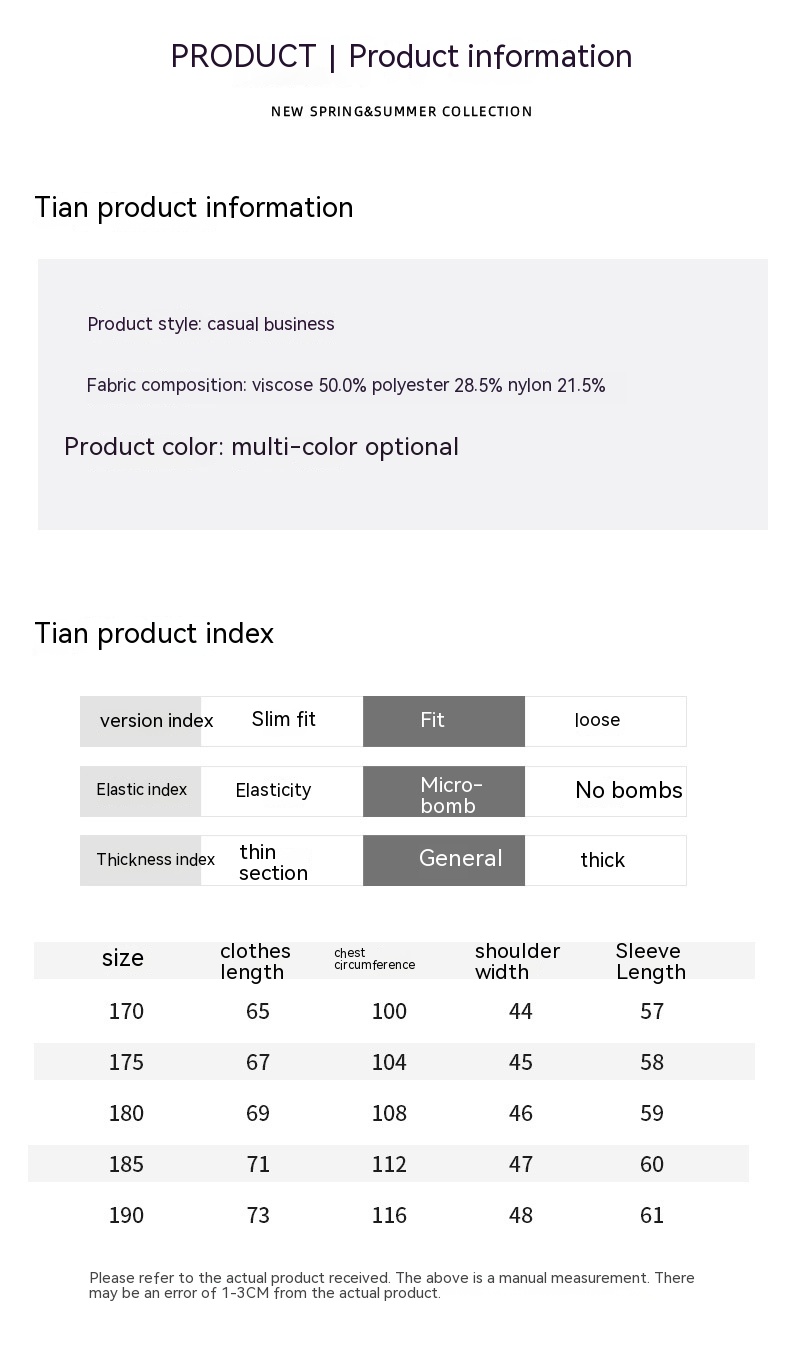Click the 116 chest circumference value
The image size is (790, 1362).
[389, 1215]
